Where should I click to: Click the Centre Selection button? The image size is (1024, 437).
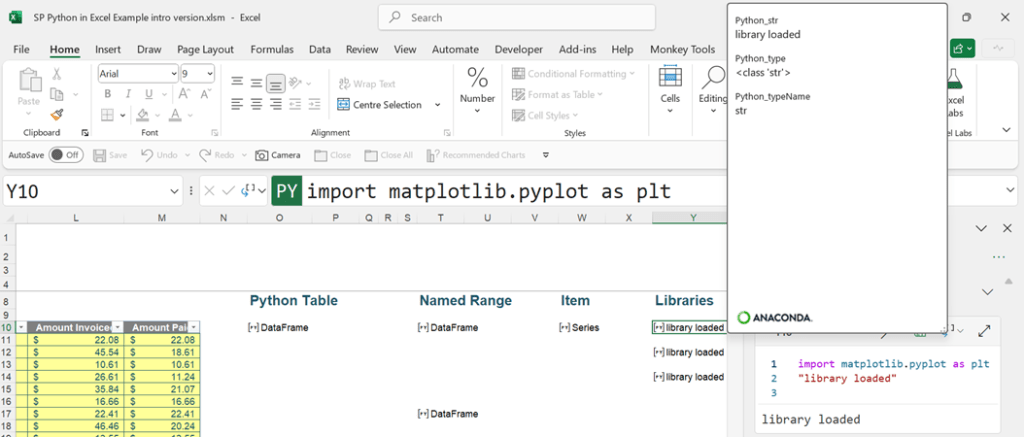[x=389, y=105]
